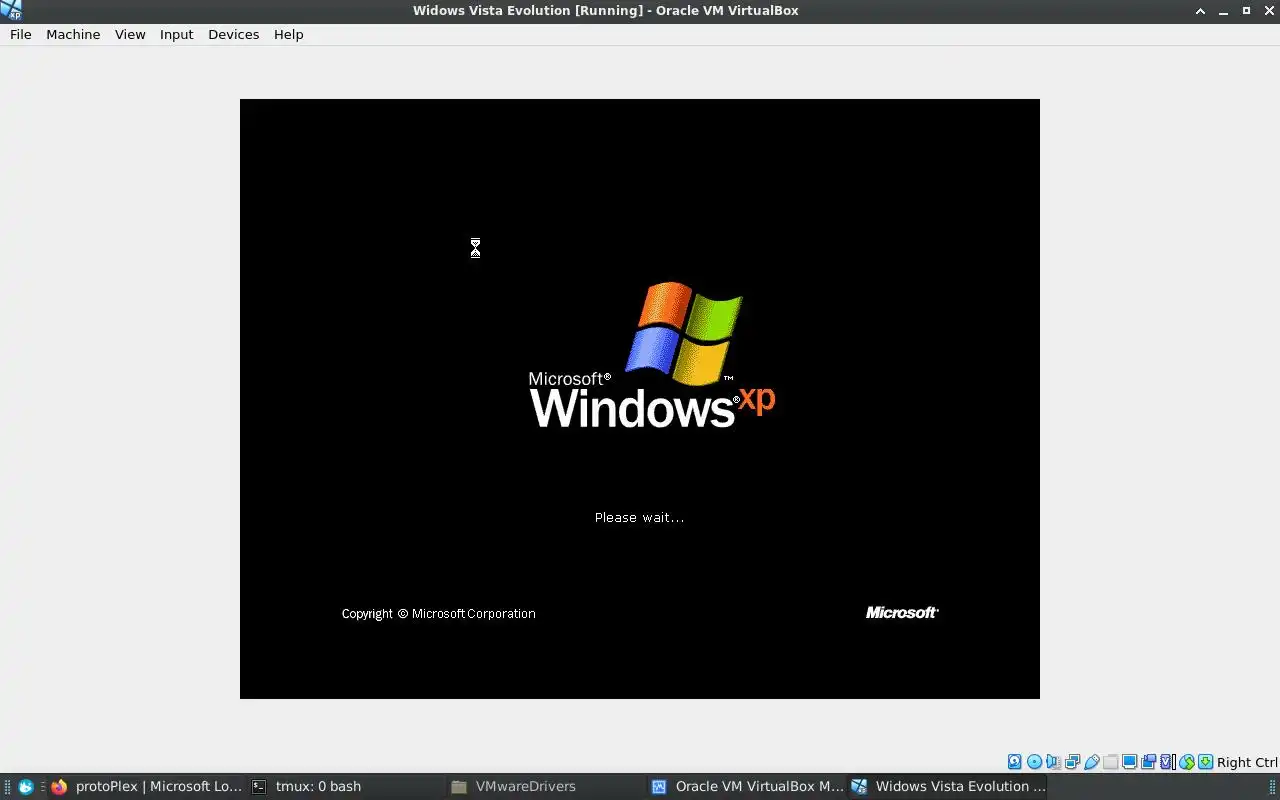The height and width of the screenshot is (800, 1280).
Task: Shade the window using title bar arrow
Action: (x=1201, y=10)
